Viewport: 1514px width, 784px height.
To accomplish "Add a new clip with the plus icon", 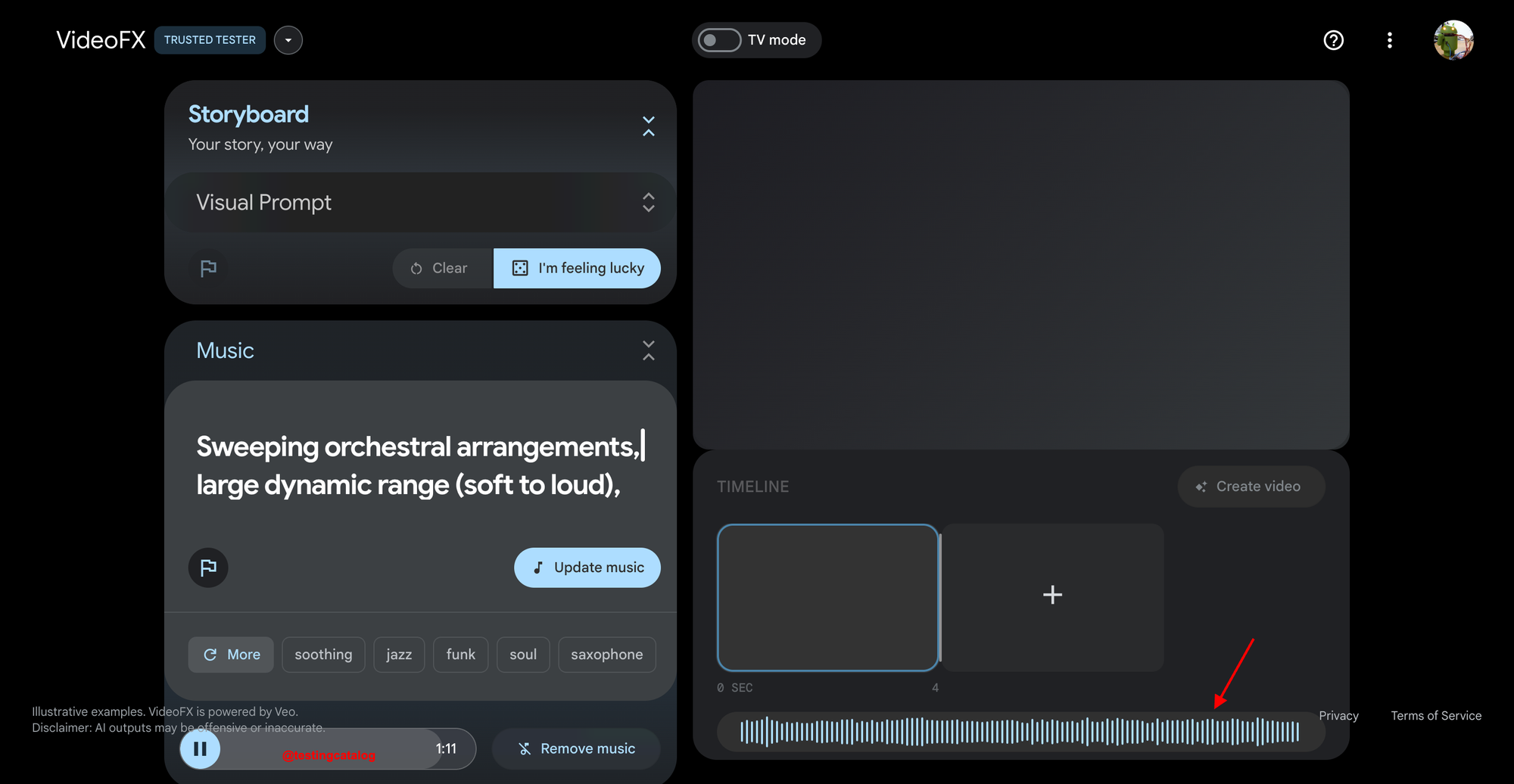I will tap(1052, 596).
